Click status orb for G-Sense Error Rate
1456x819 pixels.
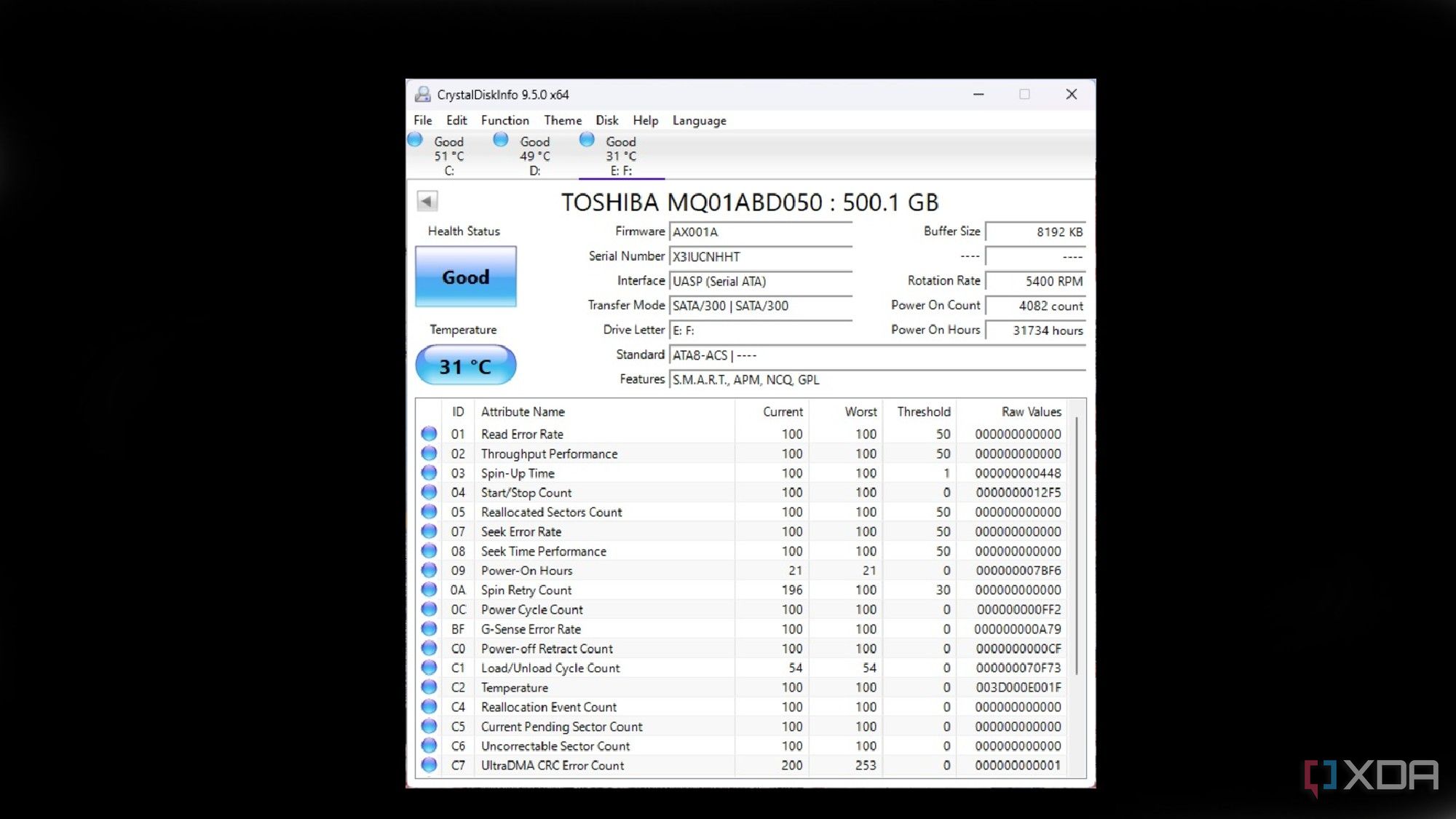tap(429, 629)
